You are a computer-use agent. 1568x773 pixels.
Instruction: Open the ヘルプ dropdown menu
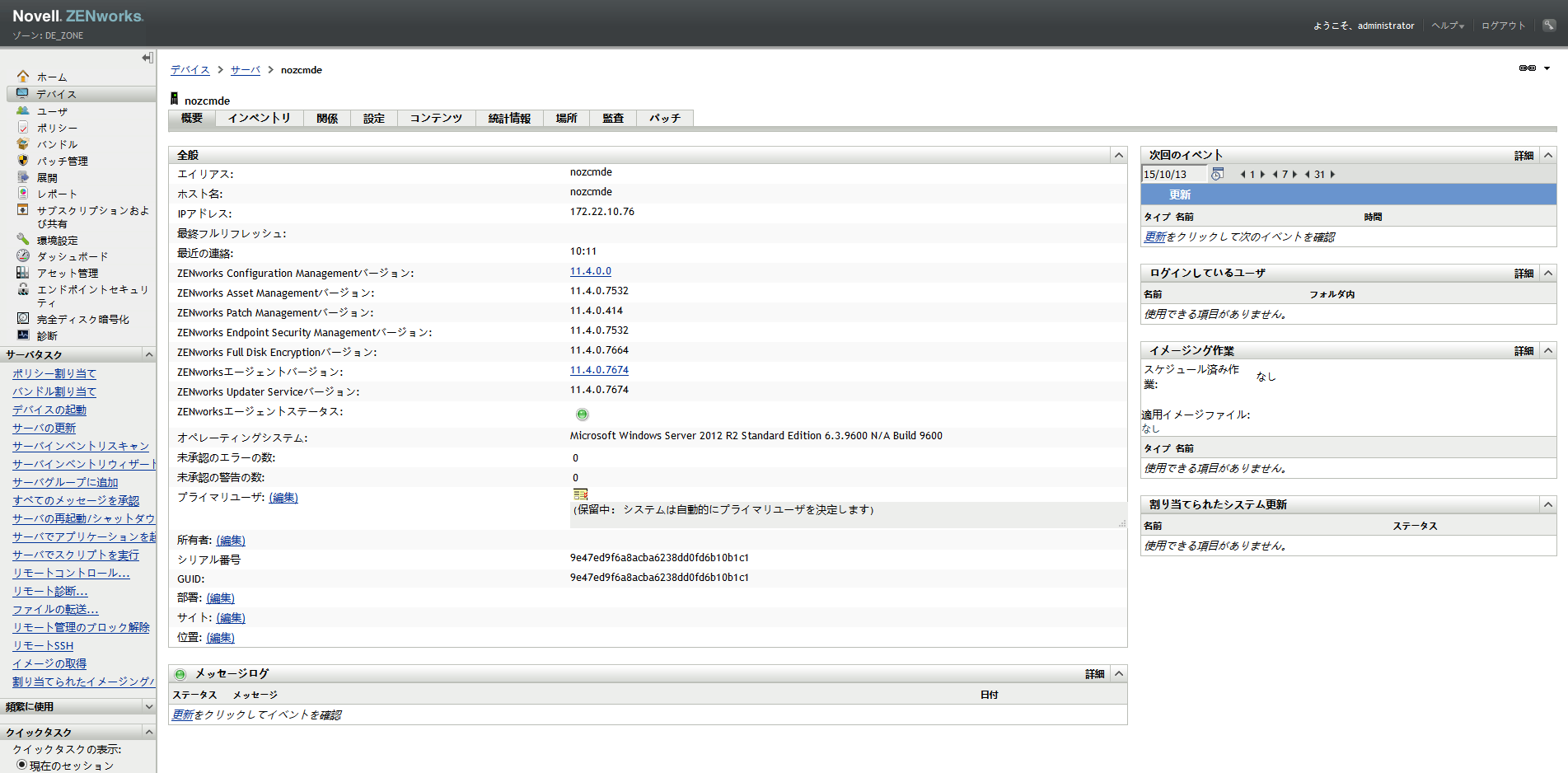click(x=1447, y=26)
